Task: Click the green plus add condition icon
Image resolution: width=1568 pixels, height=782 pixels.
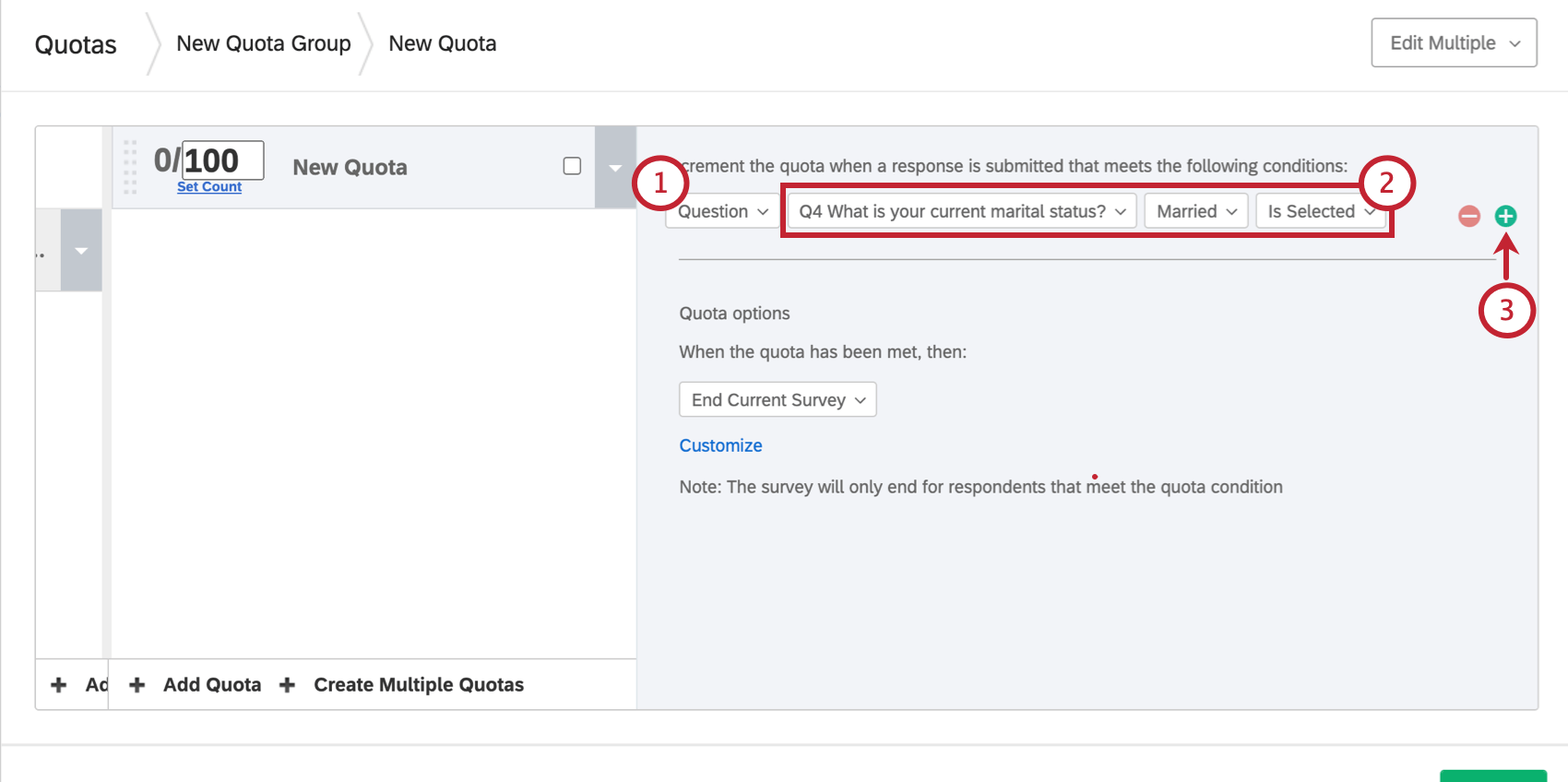Action: pyautogui.click(x=1505, y=216)
